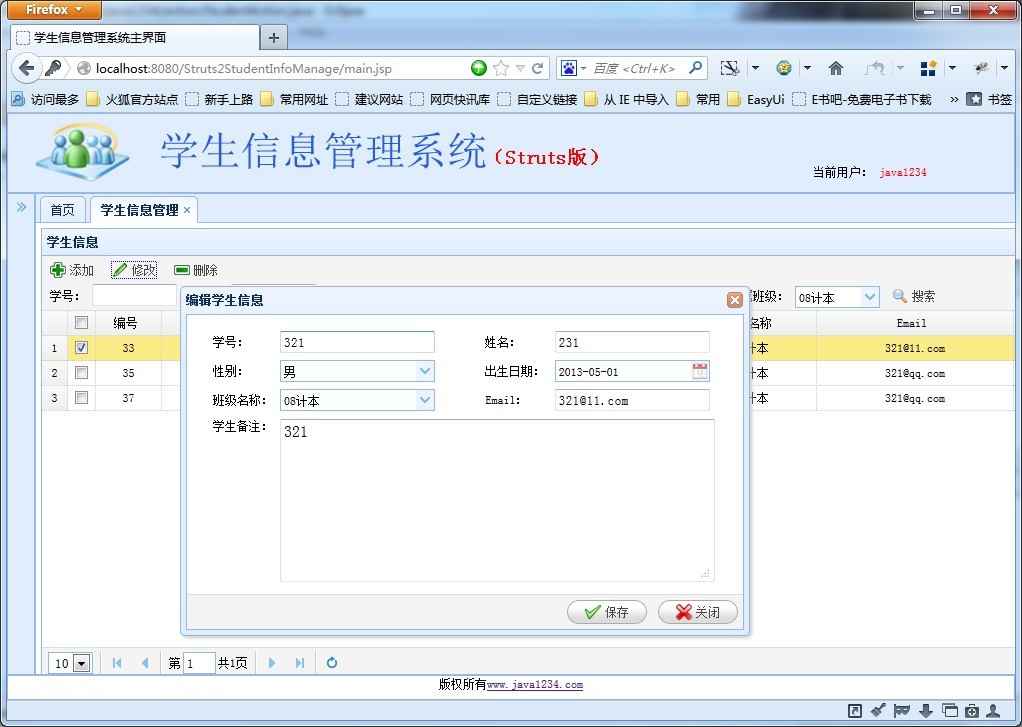Click the 关闭 close button in dialog
This screenshot has height=727, width=1022.
697,612
